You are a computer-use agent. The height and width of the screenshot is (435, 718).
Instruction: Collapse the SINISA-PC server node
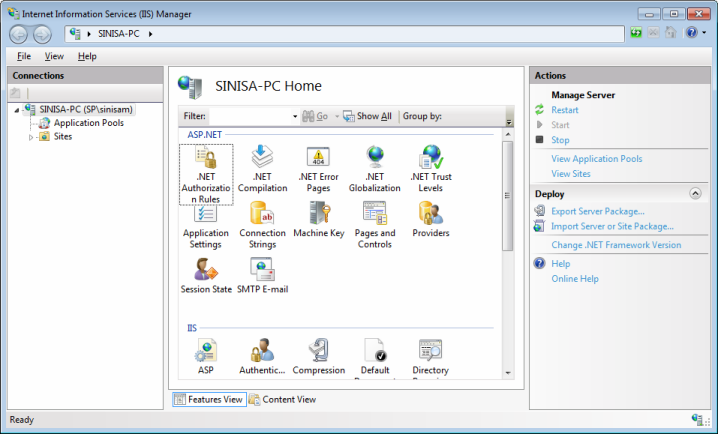point(17,110)
